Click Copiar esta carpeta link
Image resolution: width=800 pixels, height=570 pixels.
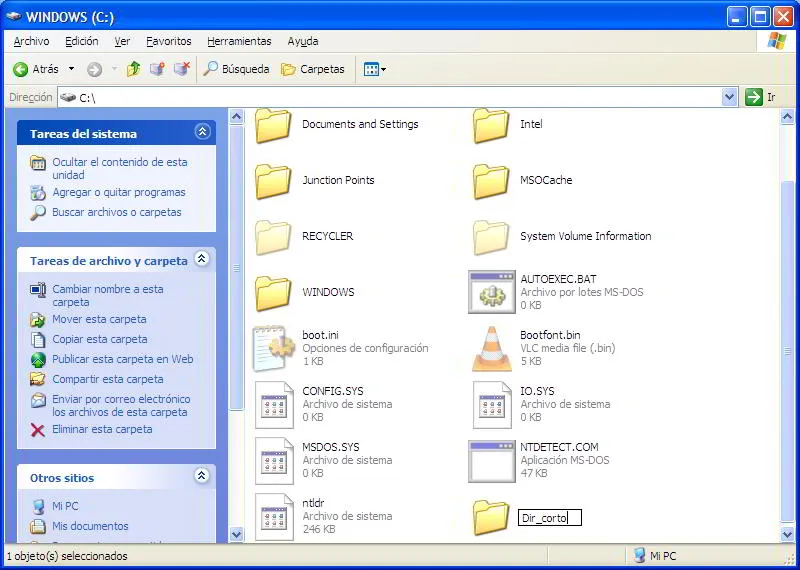tap(99, 339)
